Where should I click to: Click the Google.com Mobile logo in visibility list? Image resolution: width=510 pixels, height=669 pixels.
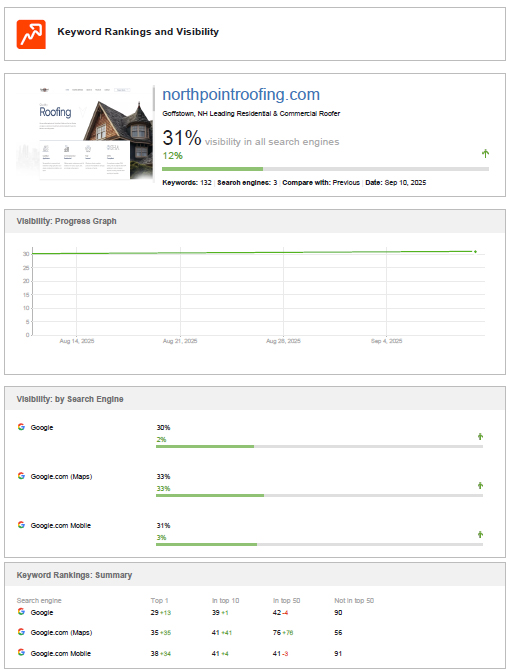click(x=21, y=525)
